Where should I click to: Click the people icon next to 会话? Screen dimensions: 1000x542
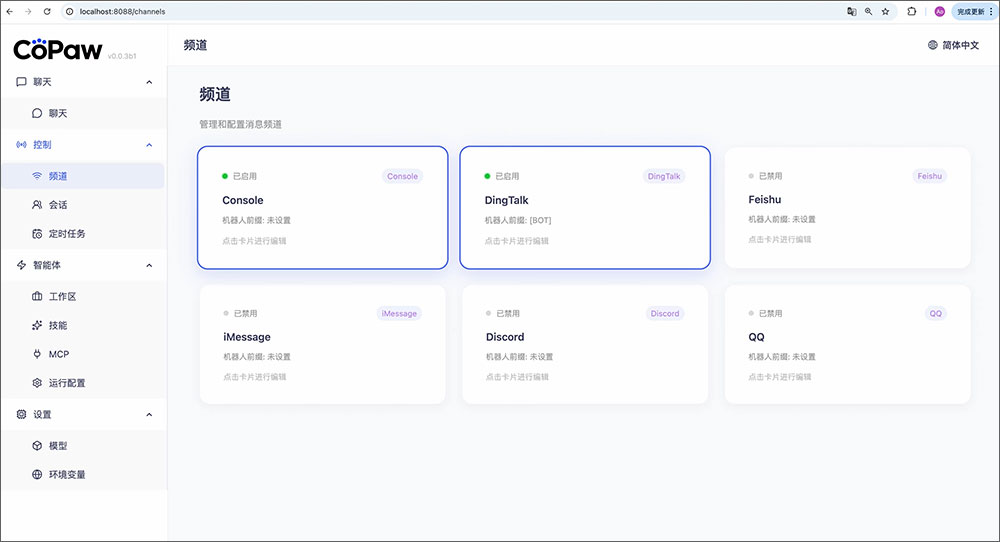coord(37,205)
